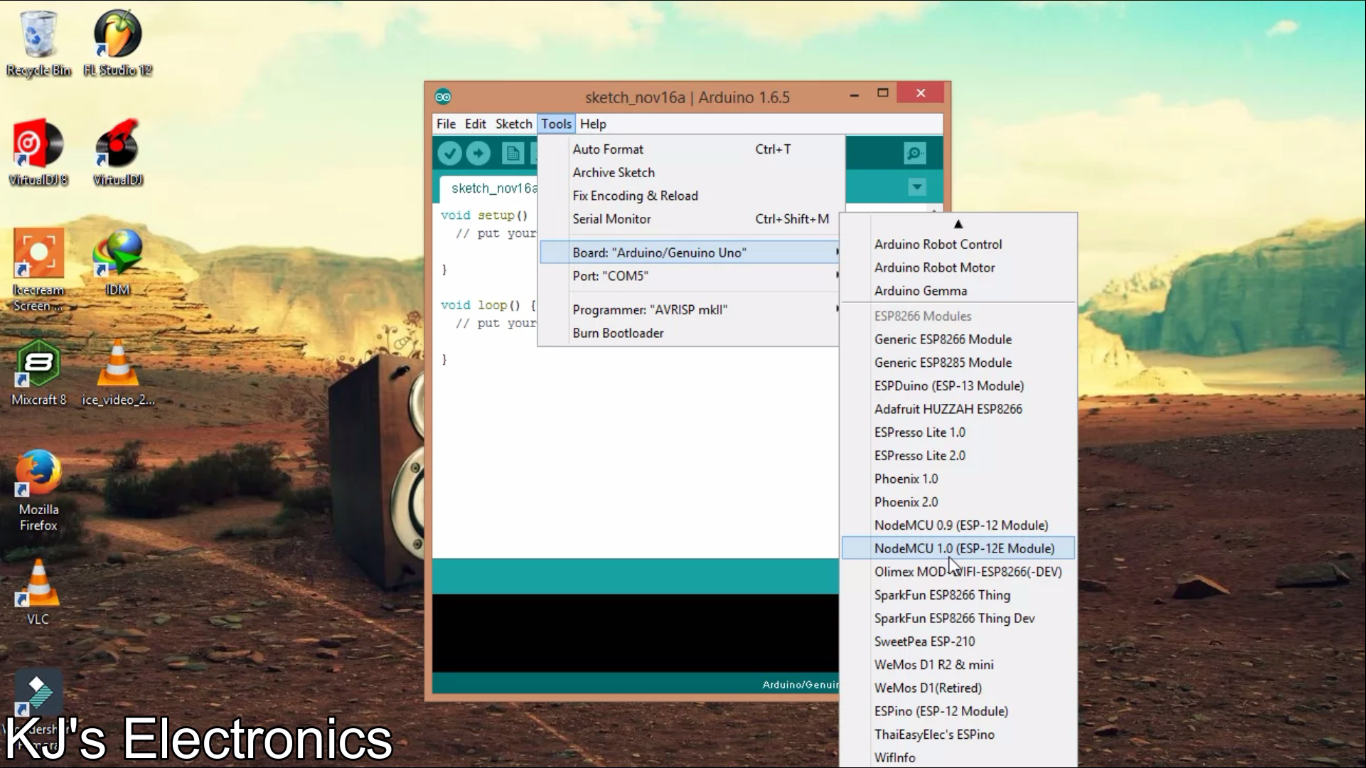Open VirtualDJ 8 desktop shortcut
Screen dimensions: 1366x768
[38, 153]
